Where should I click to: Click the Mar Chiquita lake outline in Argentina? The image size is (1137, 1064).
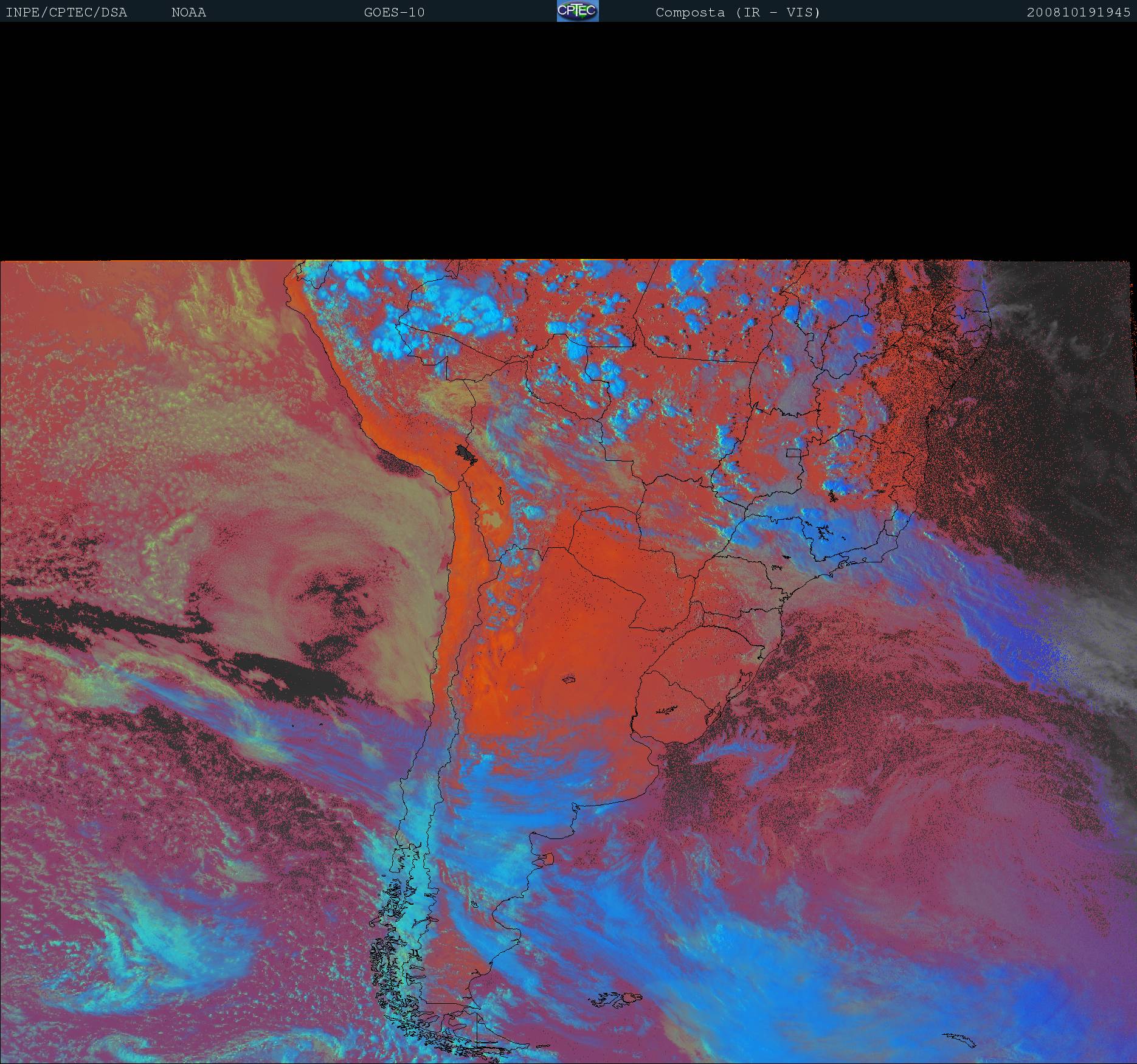[x=570, y=679]
